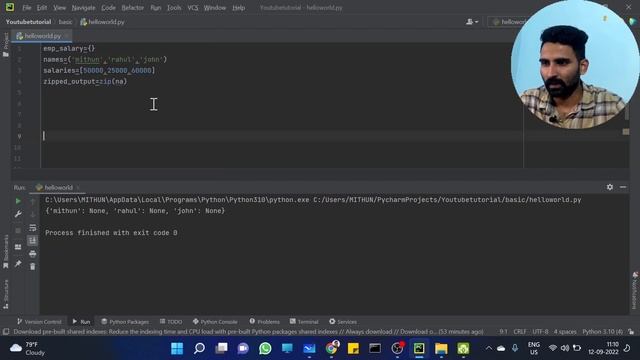Toggle scroll to end of output
This screenshot has height=360, width=640.
point(33,240)
